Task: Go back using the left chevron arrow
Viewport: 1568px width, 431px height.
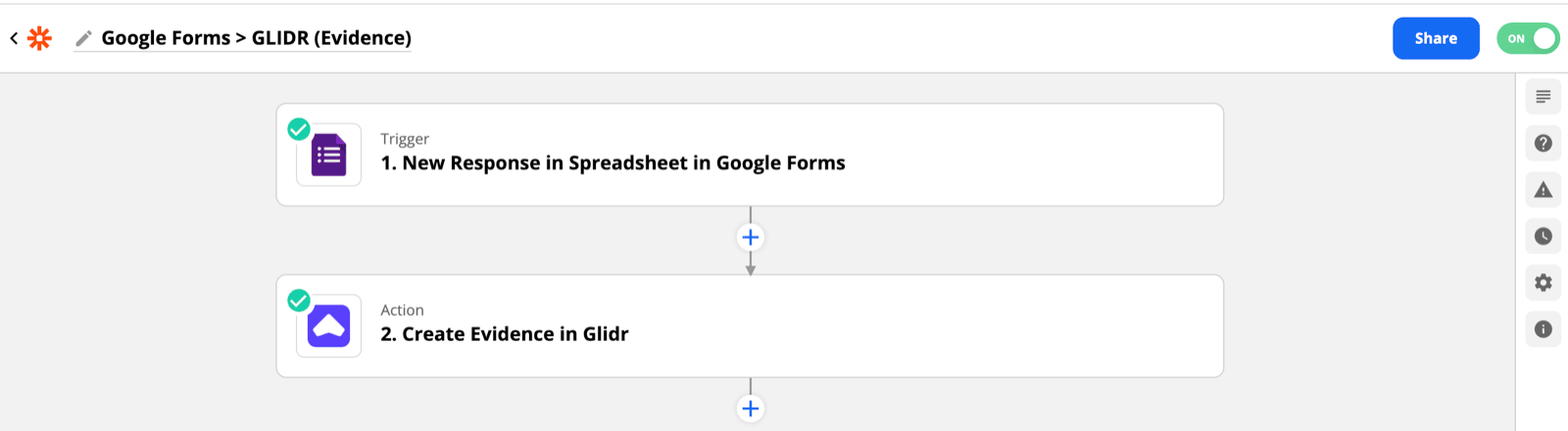Action: coord(14,38)
